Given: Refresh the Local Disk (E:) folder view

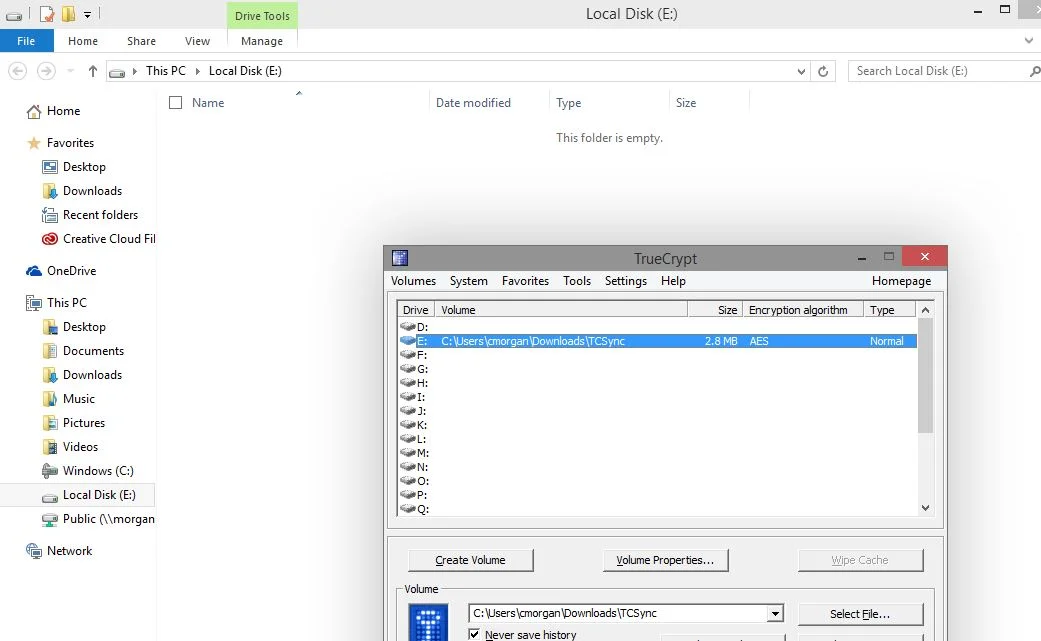Looking at the screenshot, I should (823, 71).
